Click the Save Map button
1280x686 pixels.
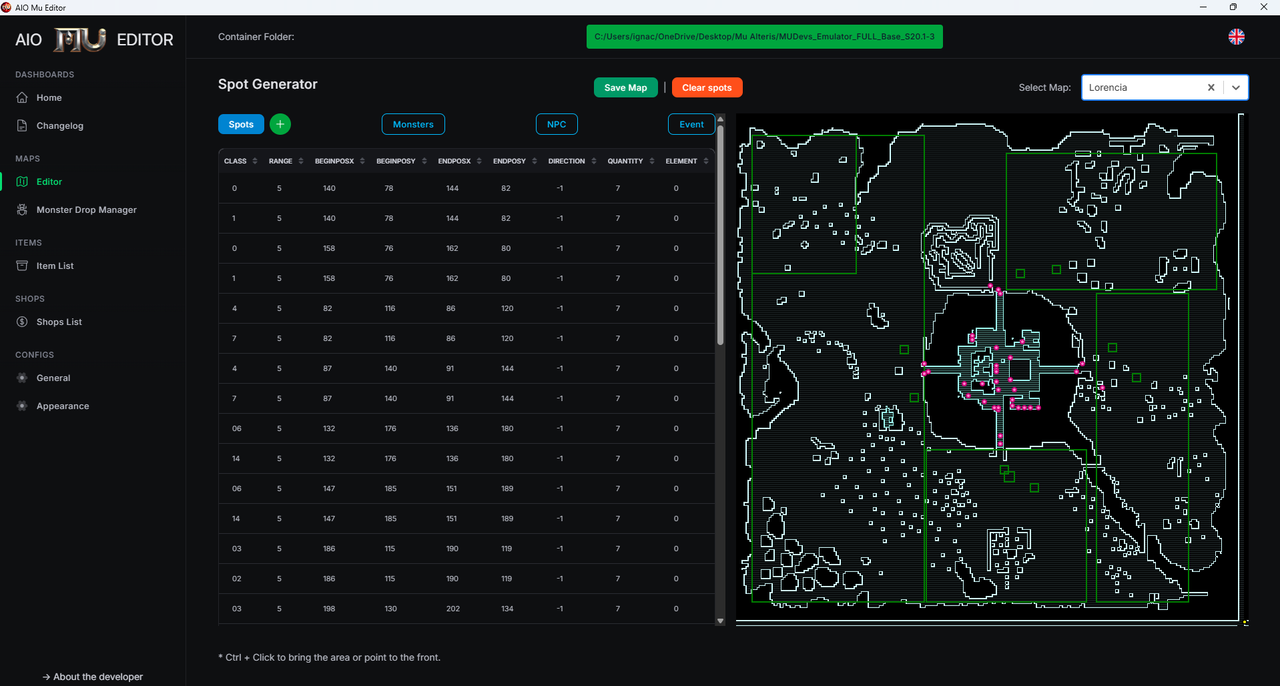pyautogui.click(x=626, y=88)
